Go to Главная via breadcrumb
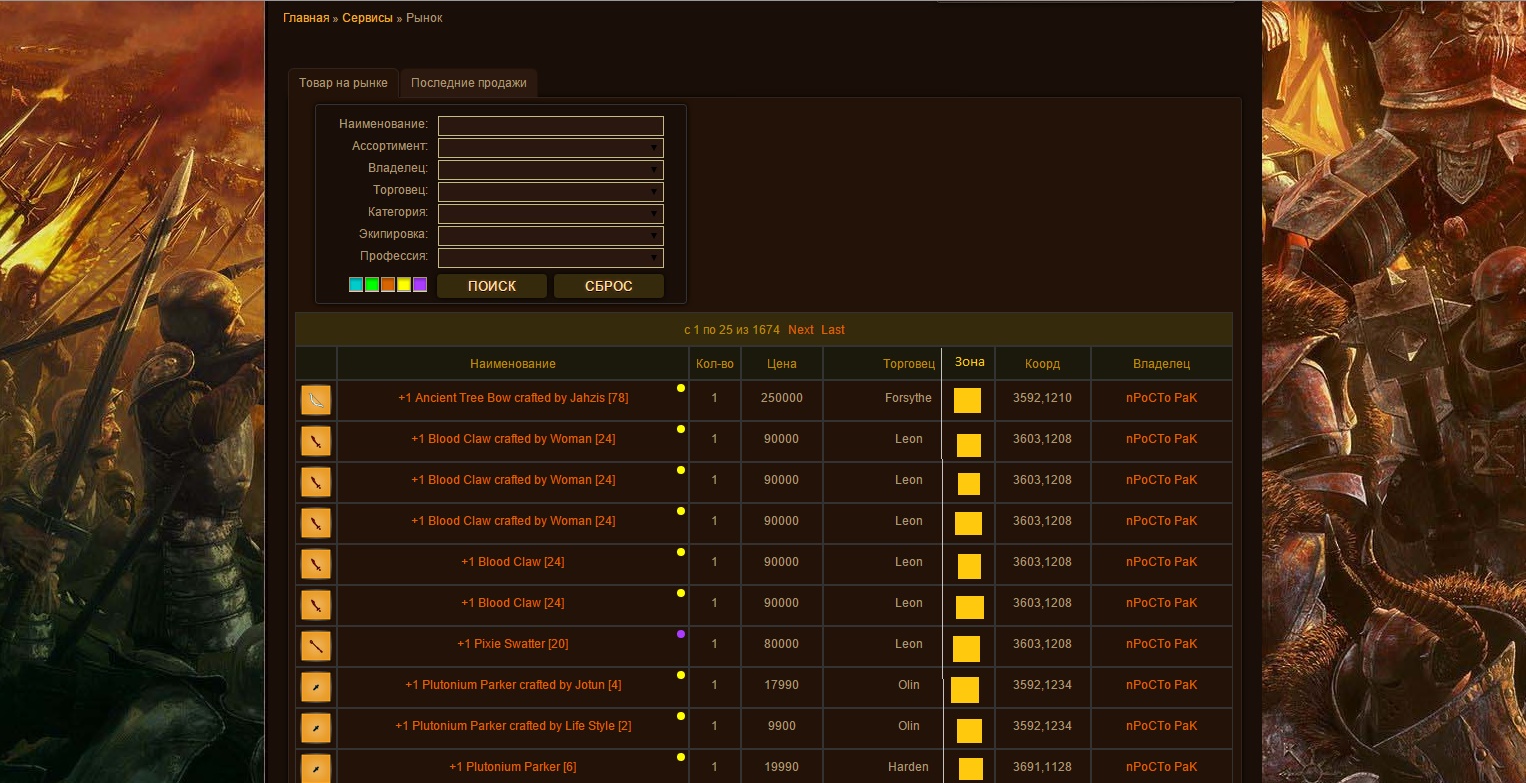 306,18
